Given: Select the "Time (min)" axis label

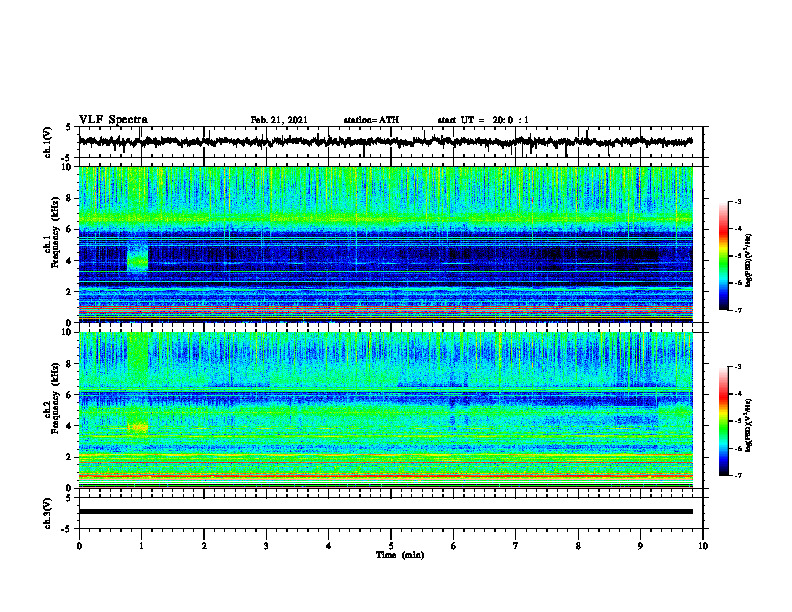Looking at the screenshot, I should click(400, 555).
